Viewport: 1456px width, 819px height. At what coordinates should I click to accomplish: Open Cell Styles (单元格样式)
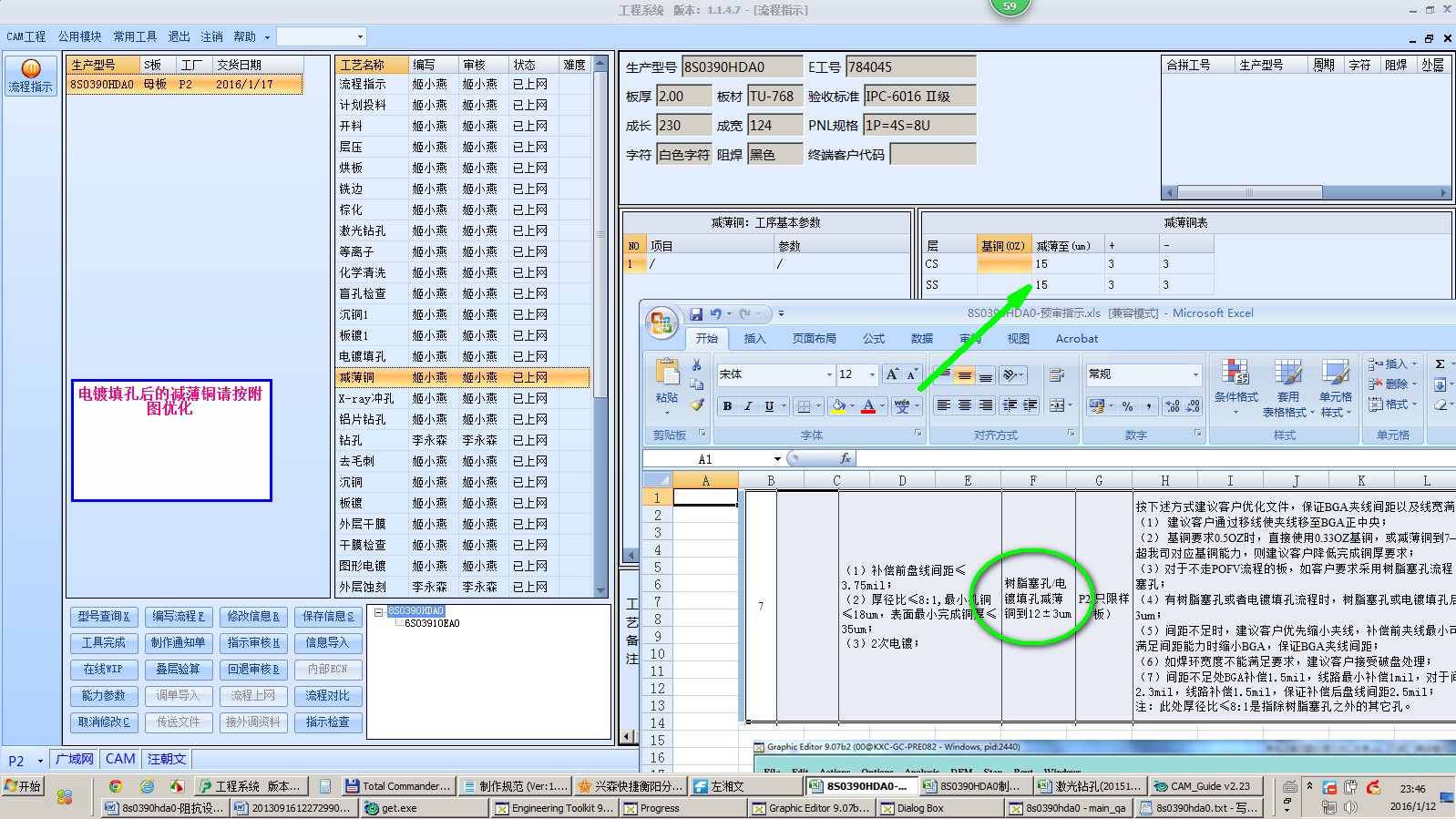click(x=1335, y=387)
